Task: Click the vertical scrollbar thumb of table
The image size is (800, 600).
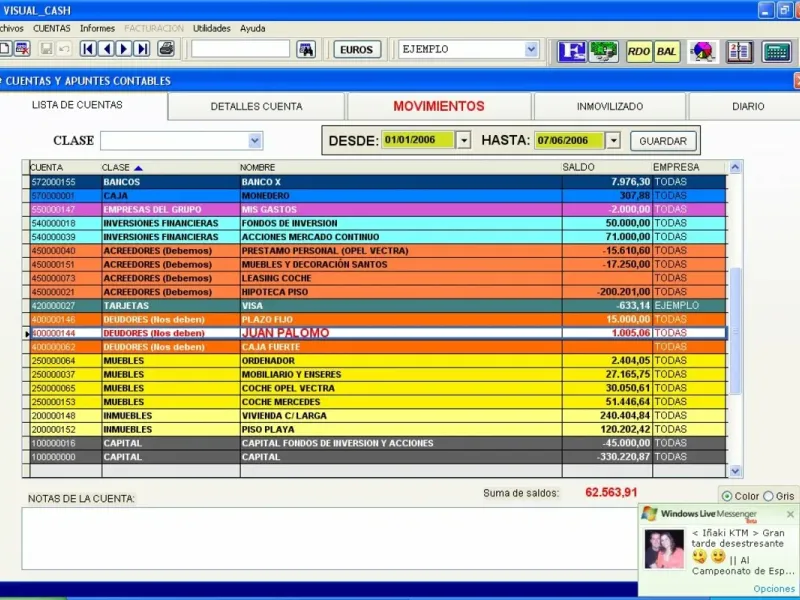Action: 735,331
